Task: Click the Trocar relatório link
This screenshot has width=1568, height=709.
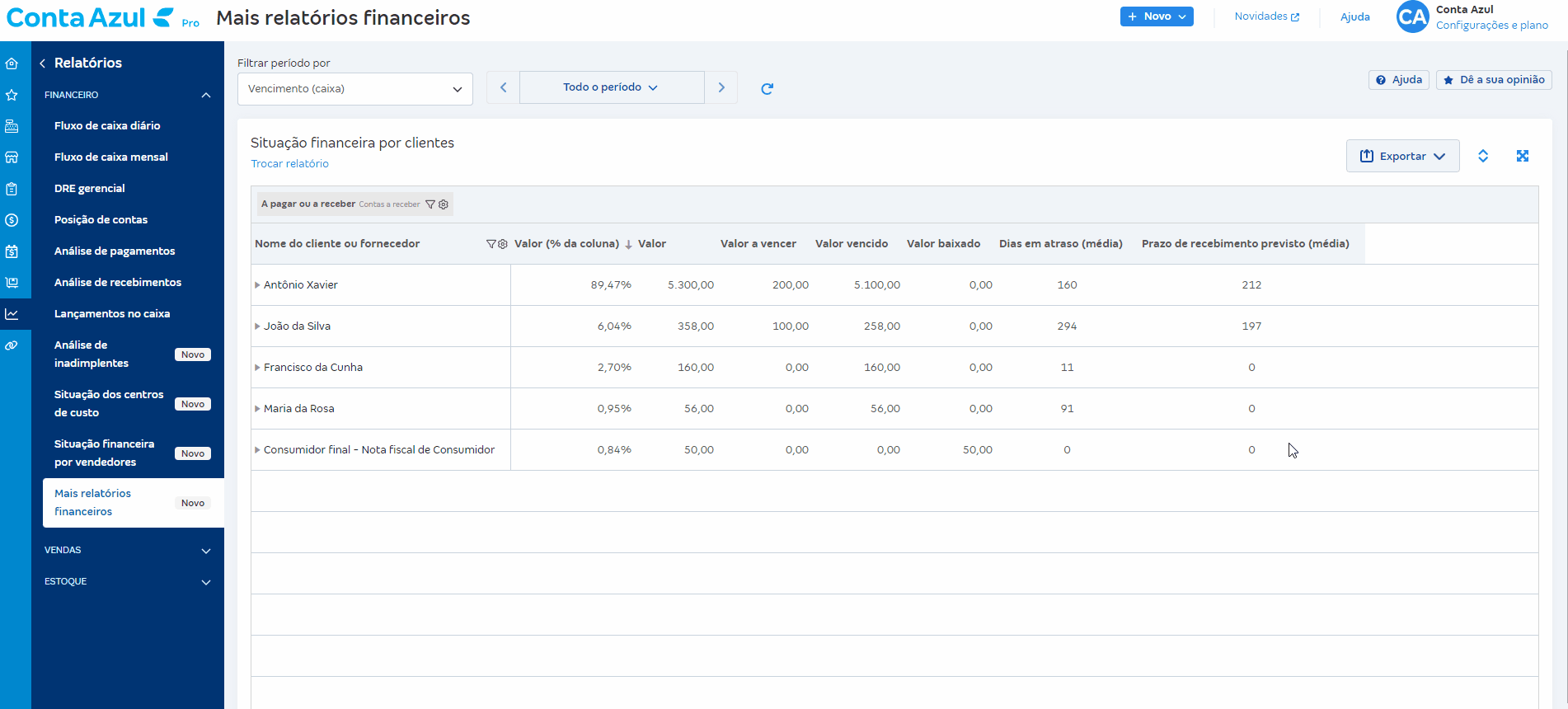Action: click(289, 164)
